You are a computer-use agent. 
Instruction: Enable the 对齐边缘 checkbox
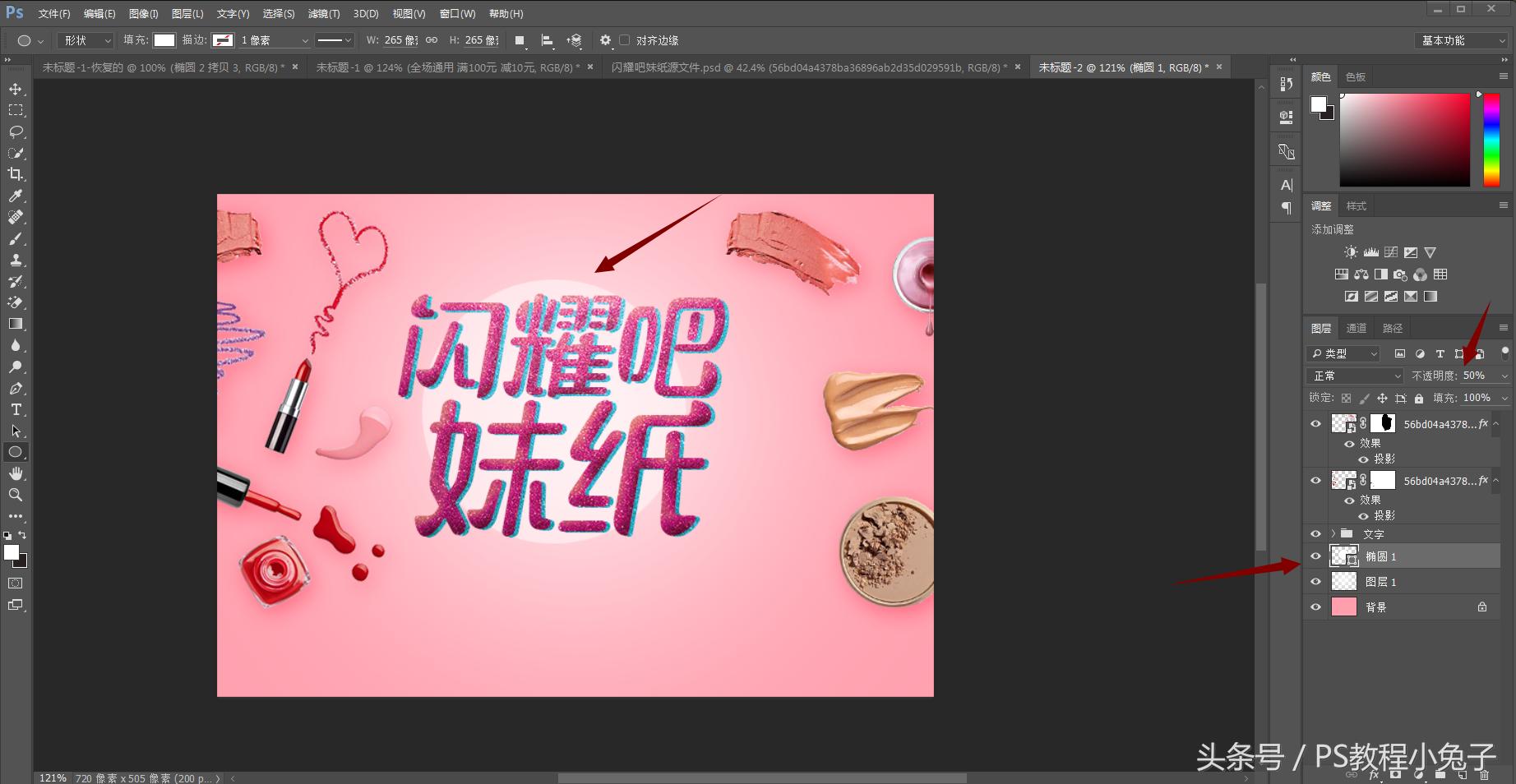coord(626,39)
